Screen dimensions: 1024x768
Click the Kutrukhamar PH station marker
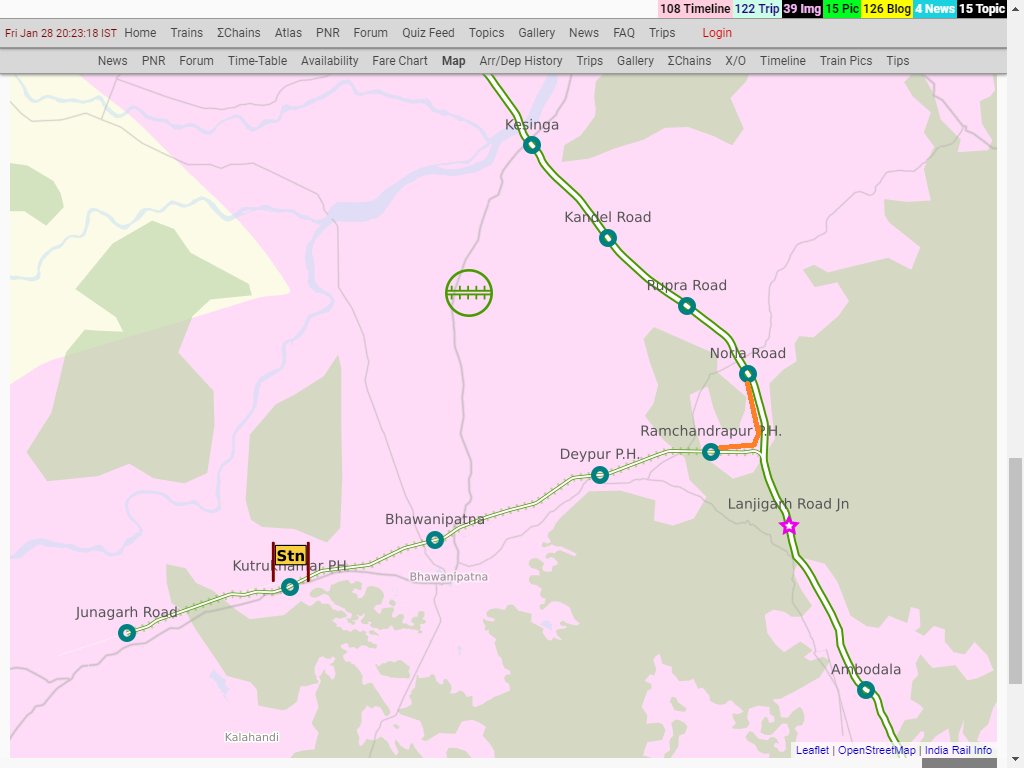[290, 587]
